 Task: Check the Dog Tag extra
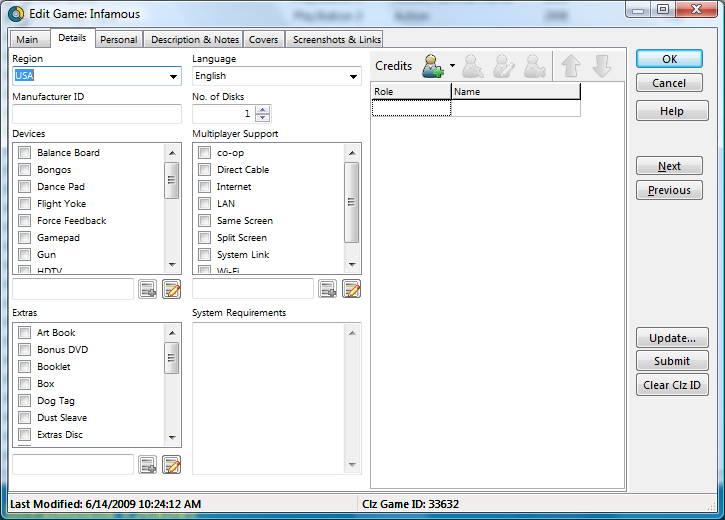pyautogui.click(x=25, y=401)
